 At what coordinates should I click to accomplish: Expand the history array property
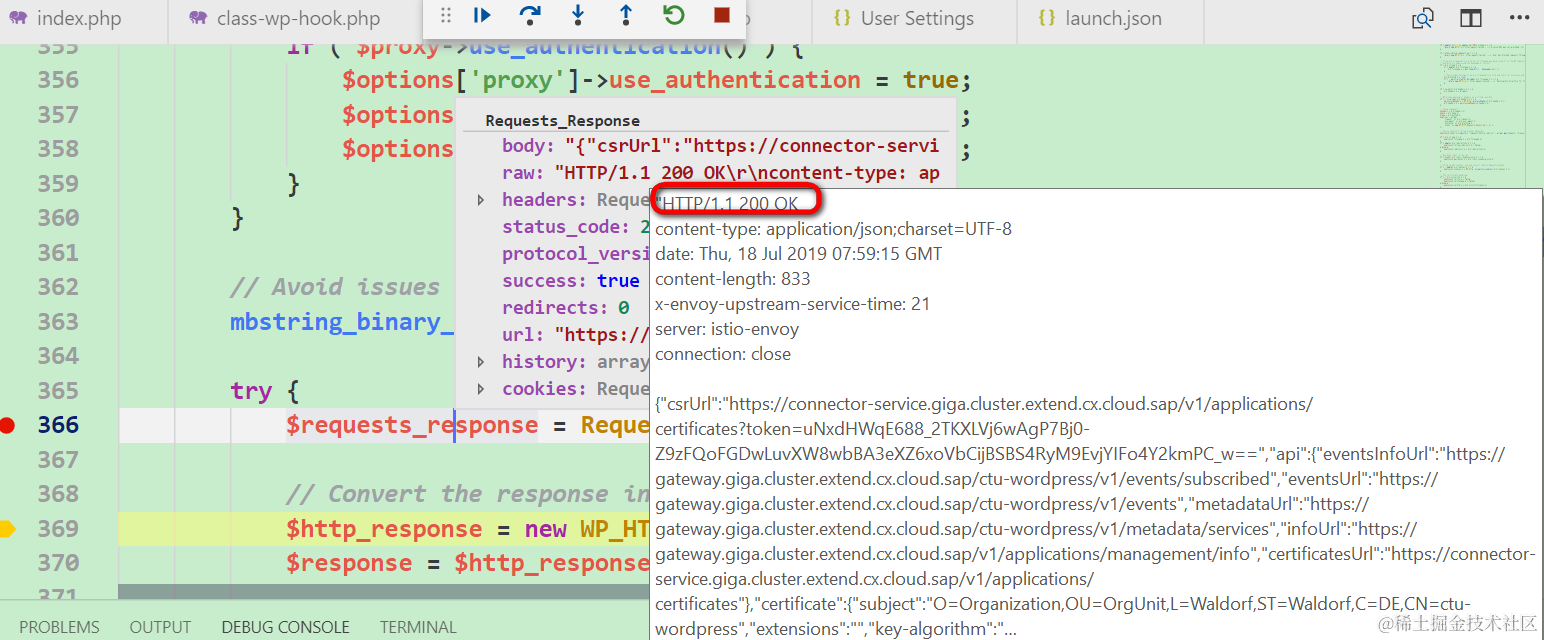click(480, 362)
